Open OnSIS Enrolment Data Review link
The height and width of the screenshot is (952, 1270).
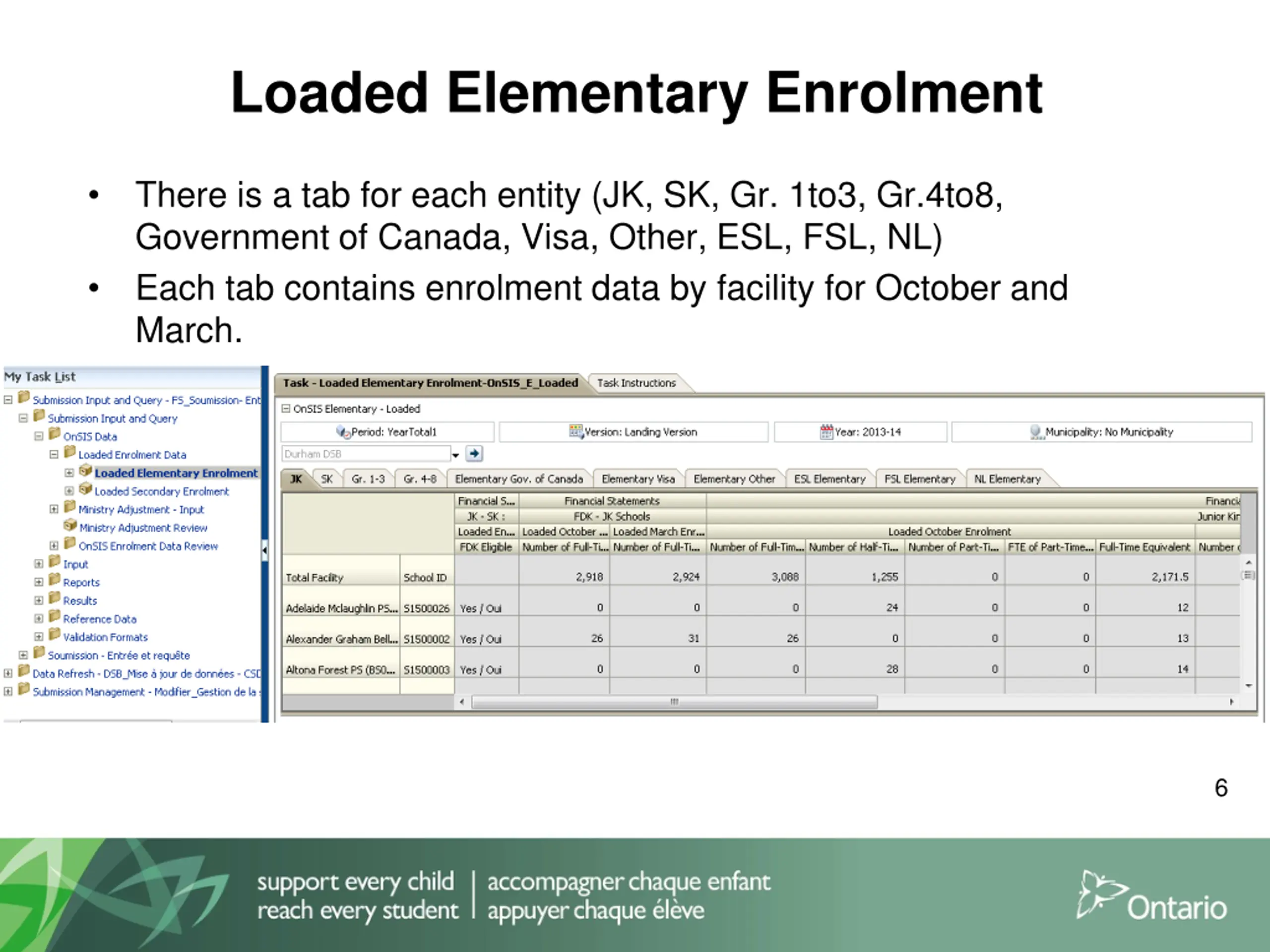[148, 546]
